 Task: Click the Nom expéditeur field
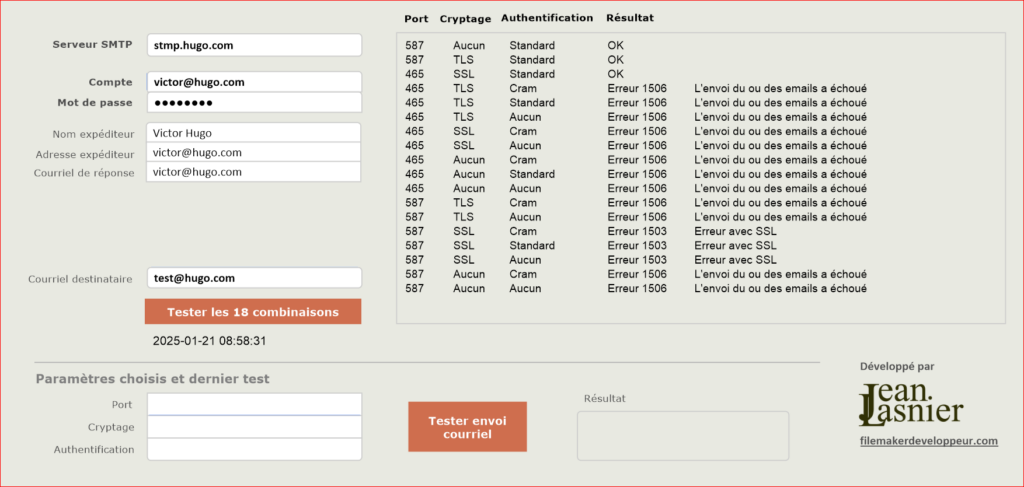(x=254, y=133)
